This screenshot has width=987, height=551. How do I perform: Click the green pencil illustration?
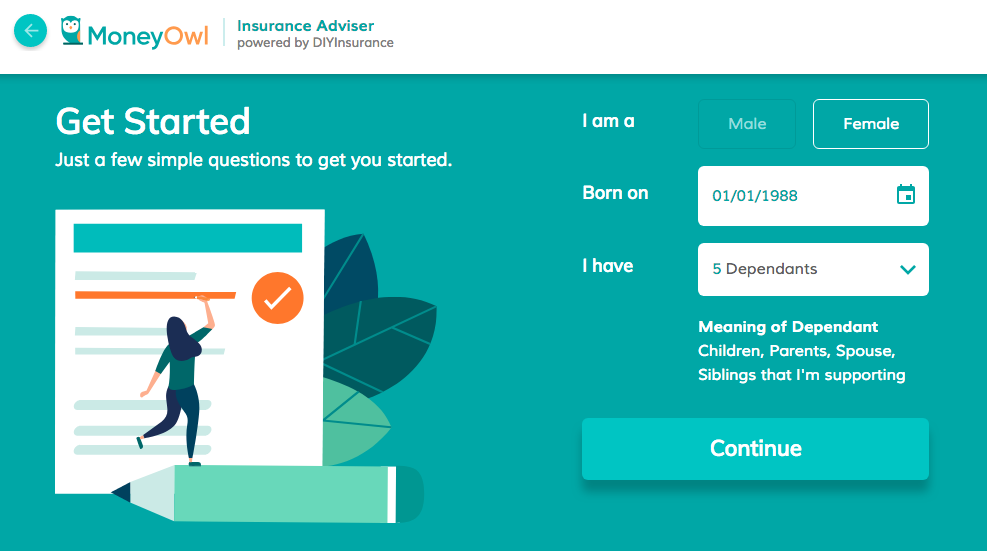tap(280, 494)
